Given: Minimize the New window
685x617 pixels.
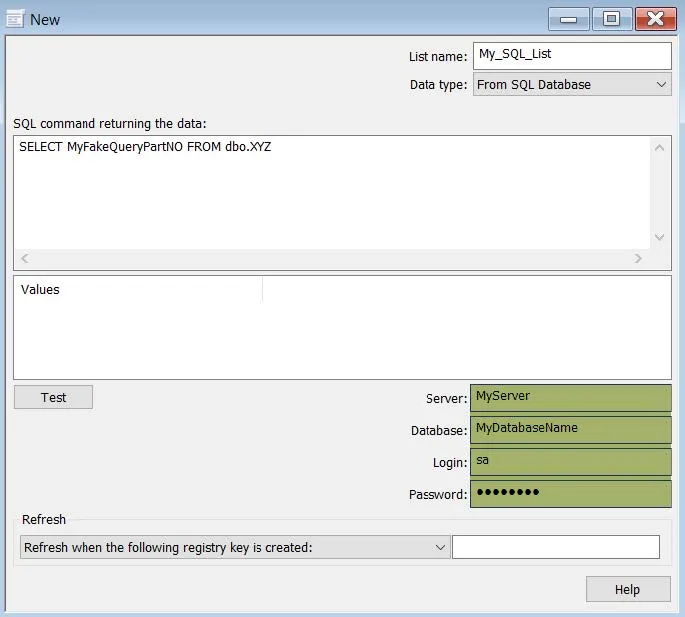Looking at the screenshot, I should click(568, 19).
